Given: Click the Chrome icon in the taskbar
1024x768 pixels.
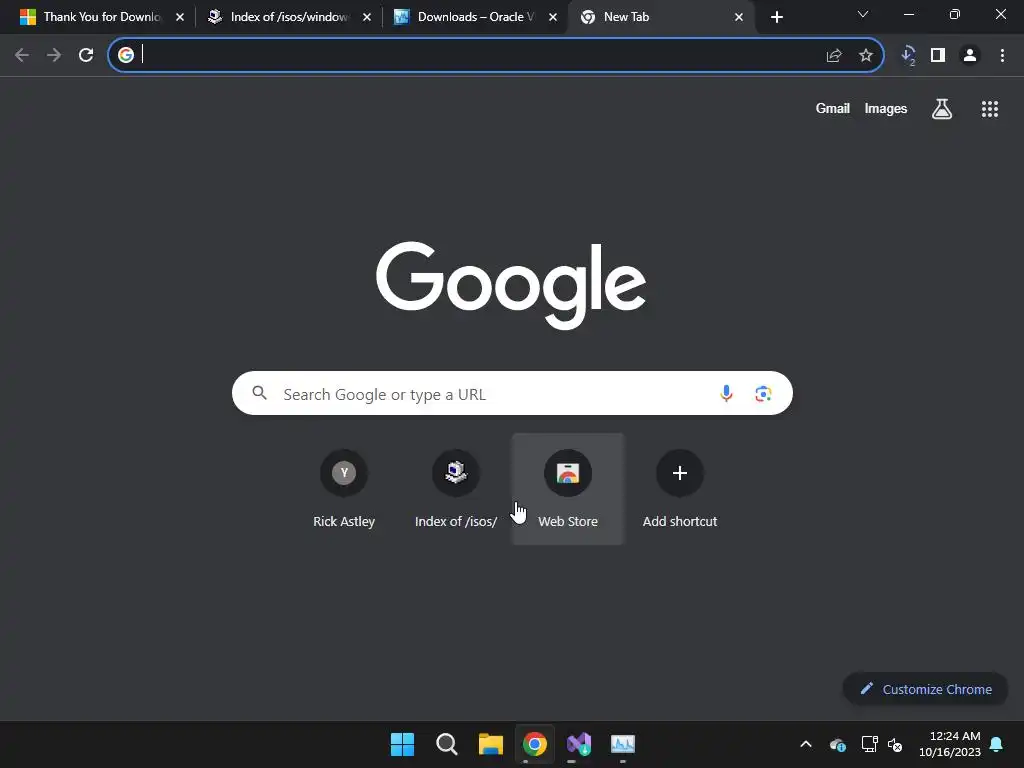Looking at the screenshot, I should (535, 744).
